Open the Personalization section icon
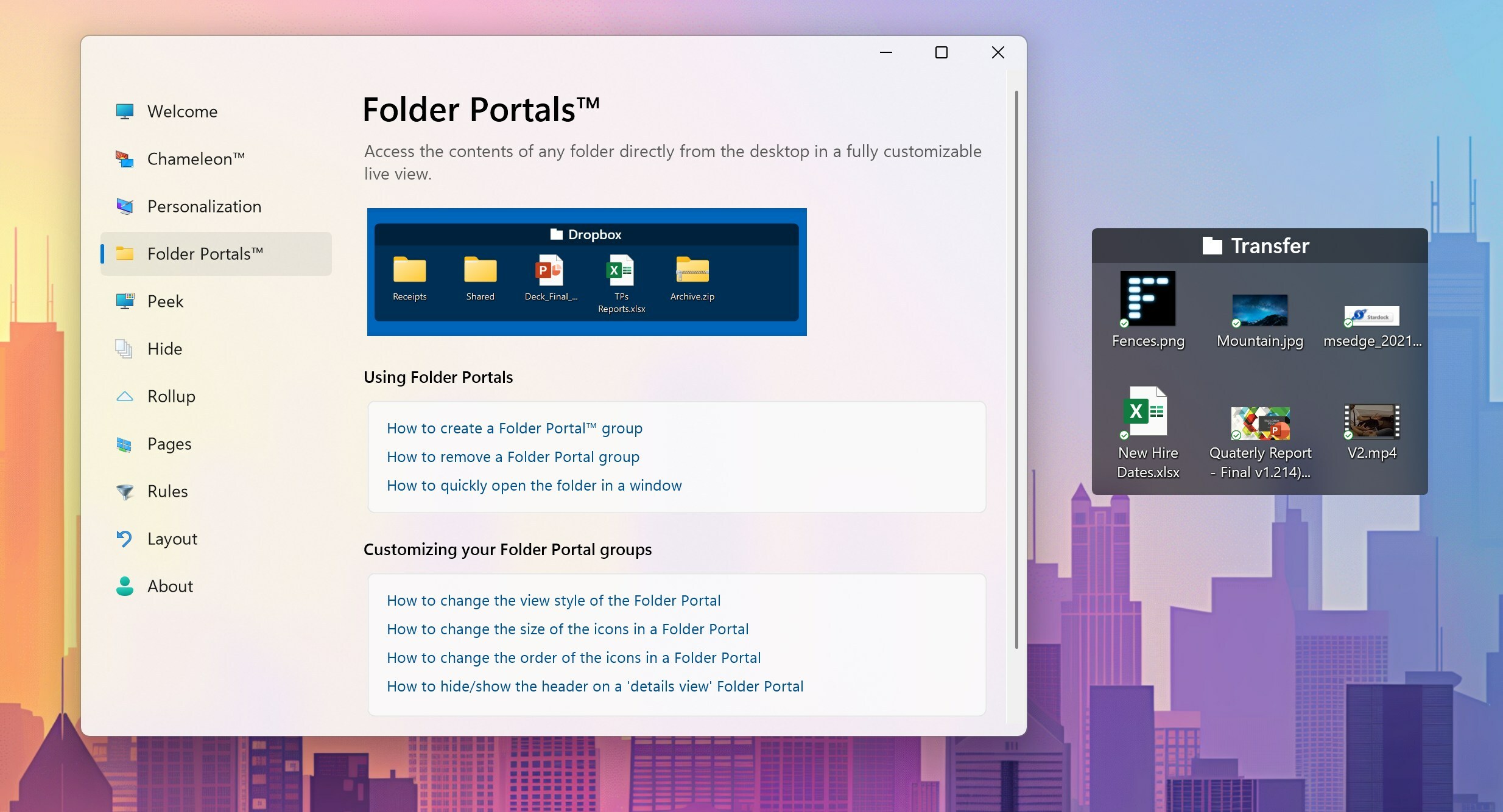 pos(124,206)
